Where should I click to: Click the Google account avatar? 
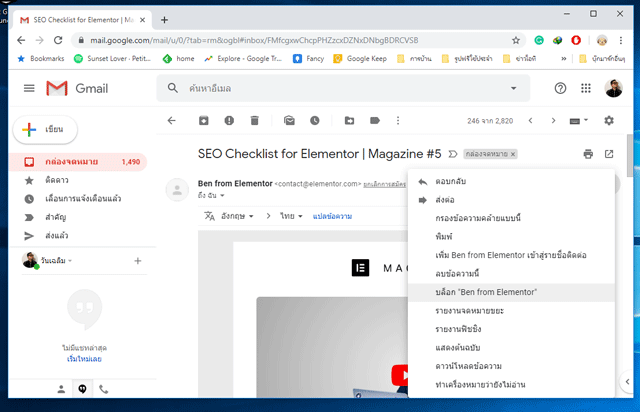[613, 88]
